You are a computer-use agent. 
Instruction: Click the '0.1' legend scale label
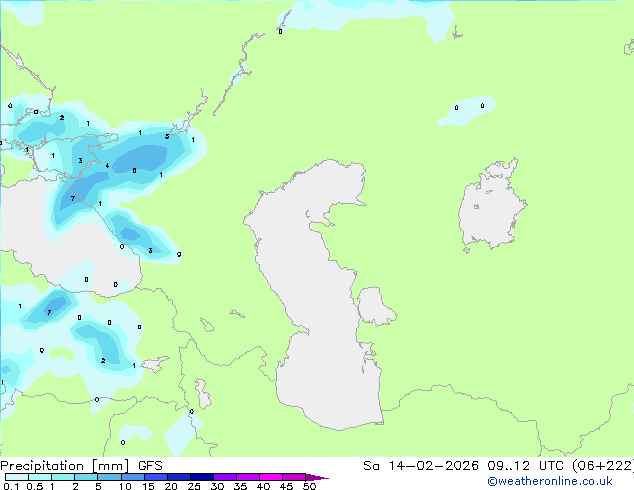pyautogui.click(x=11, y=486)
